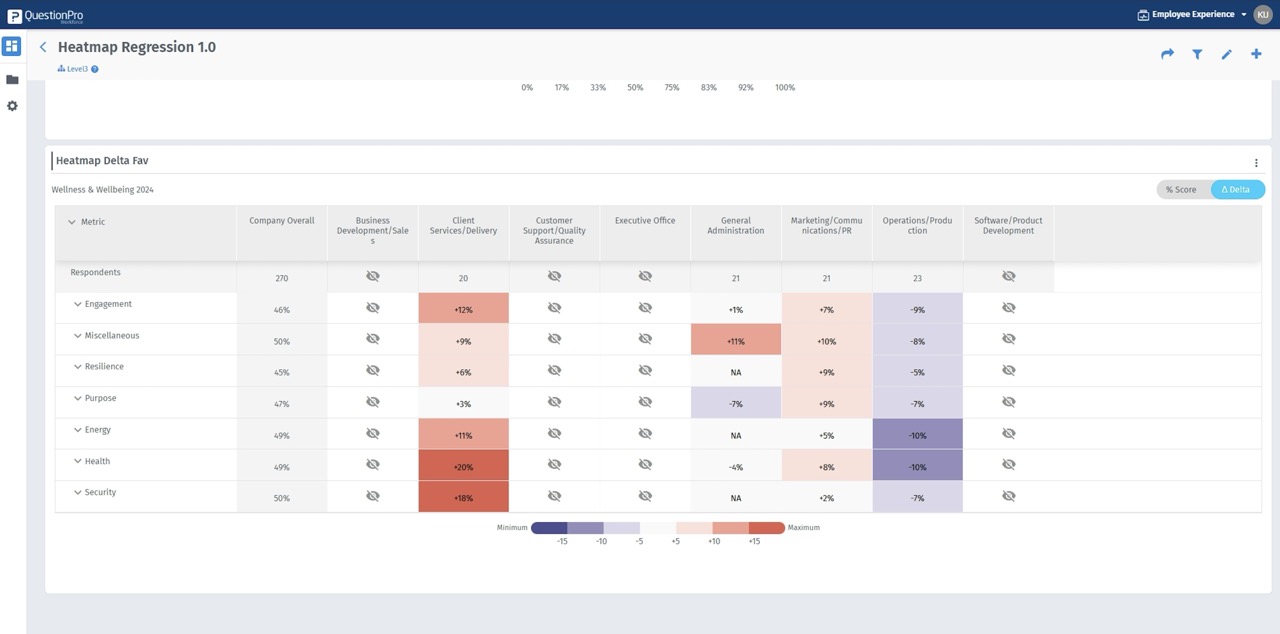Expand the Engagement metric row
The width and height of the screenshot is (1280, 634).
click(x=77, y=304)
